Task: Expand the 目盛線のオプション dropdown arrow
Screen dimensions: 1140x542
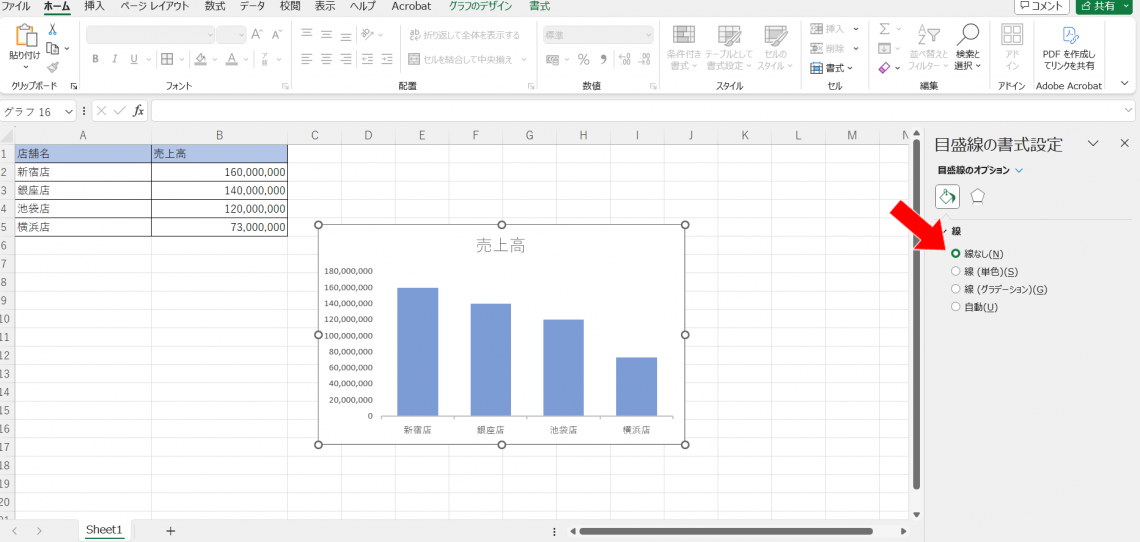Action: (1019, 171)
